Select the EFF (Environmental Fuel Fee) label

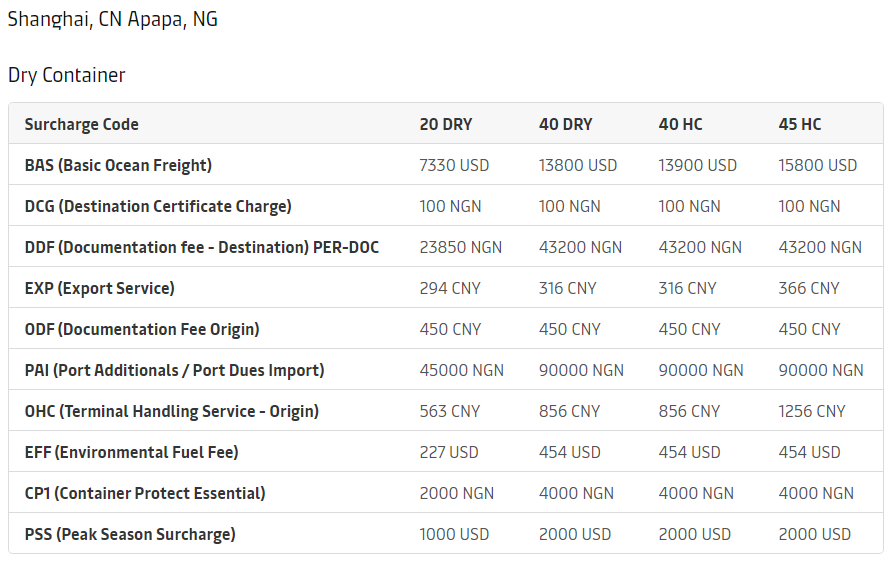point(131,453)
